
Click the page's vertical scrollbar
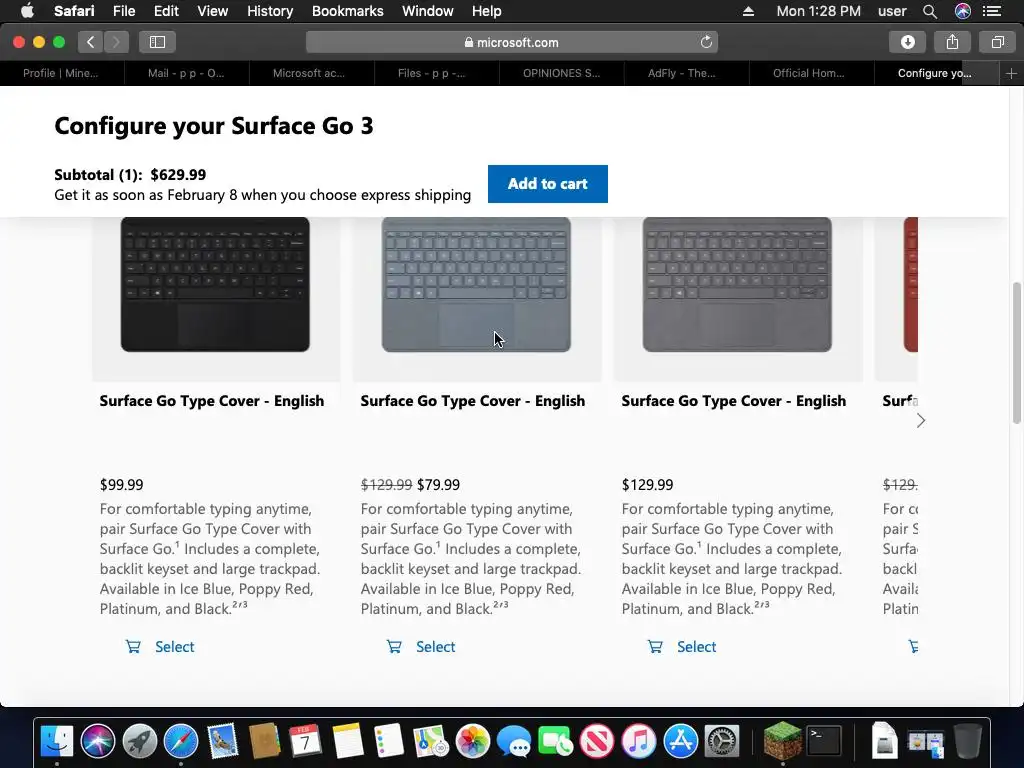[x=1017, y=353]
